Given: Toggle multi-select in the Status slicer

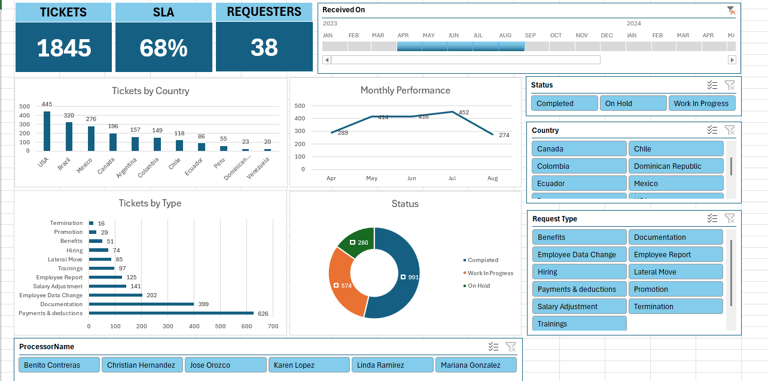Looking at the screenshot, I should coord(712,85).
